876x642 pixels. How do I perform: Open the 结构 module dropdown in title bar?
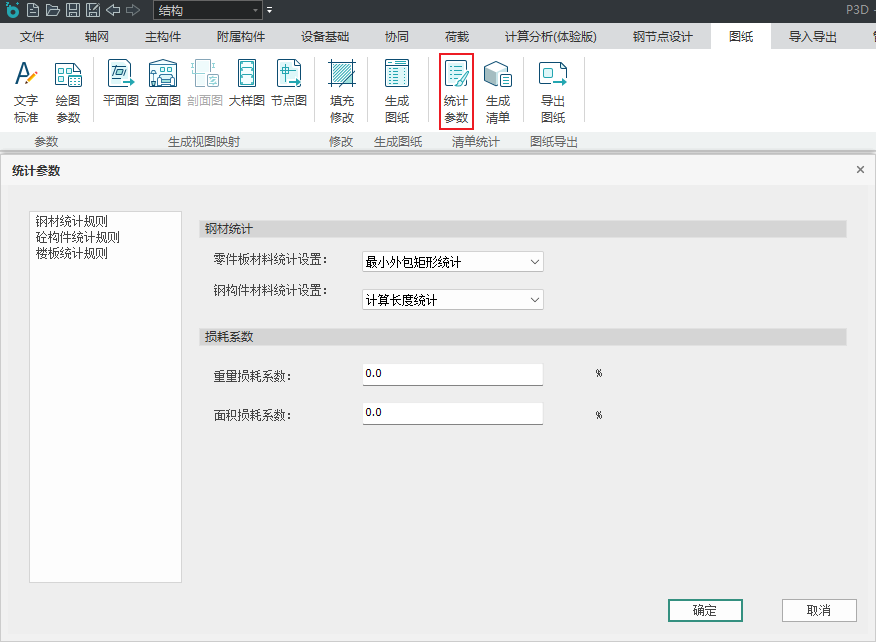click(x=207, y=10)
